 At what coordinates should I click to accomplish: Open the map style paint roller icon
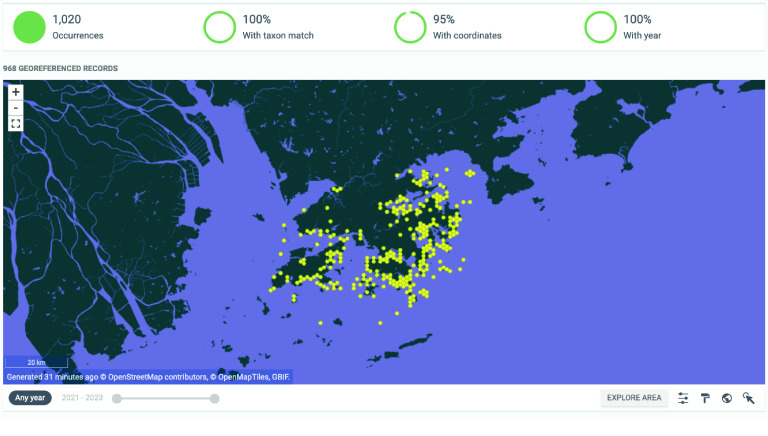pos(705,398)
